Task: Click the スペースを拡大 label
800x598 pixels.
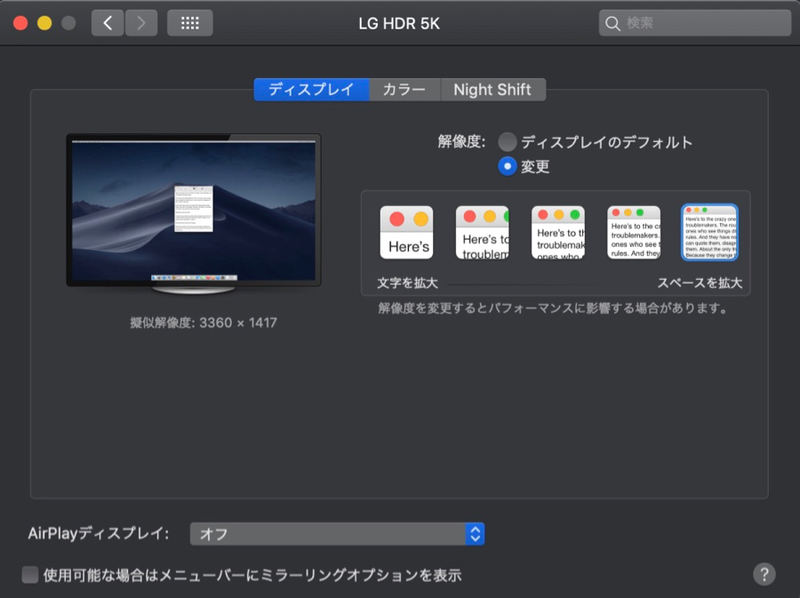Action: pyautogui.click(x=699, y=283)
